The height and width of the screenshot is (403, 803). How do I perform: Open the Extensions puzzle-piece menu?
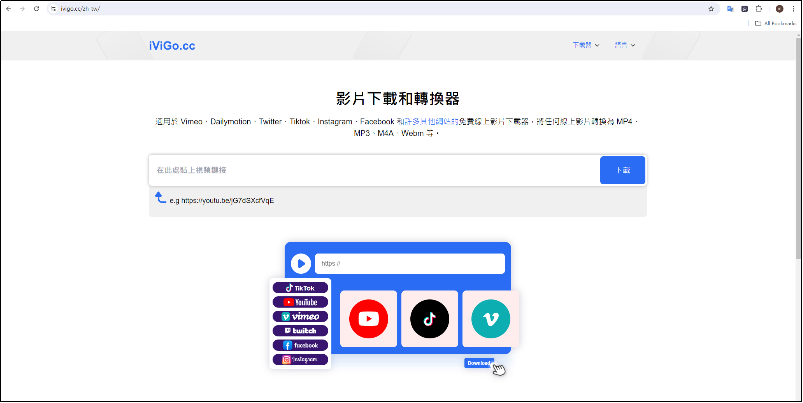759,9
